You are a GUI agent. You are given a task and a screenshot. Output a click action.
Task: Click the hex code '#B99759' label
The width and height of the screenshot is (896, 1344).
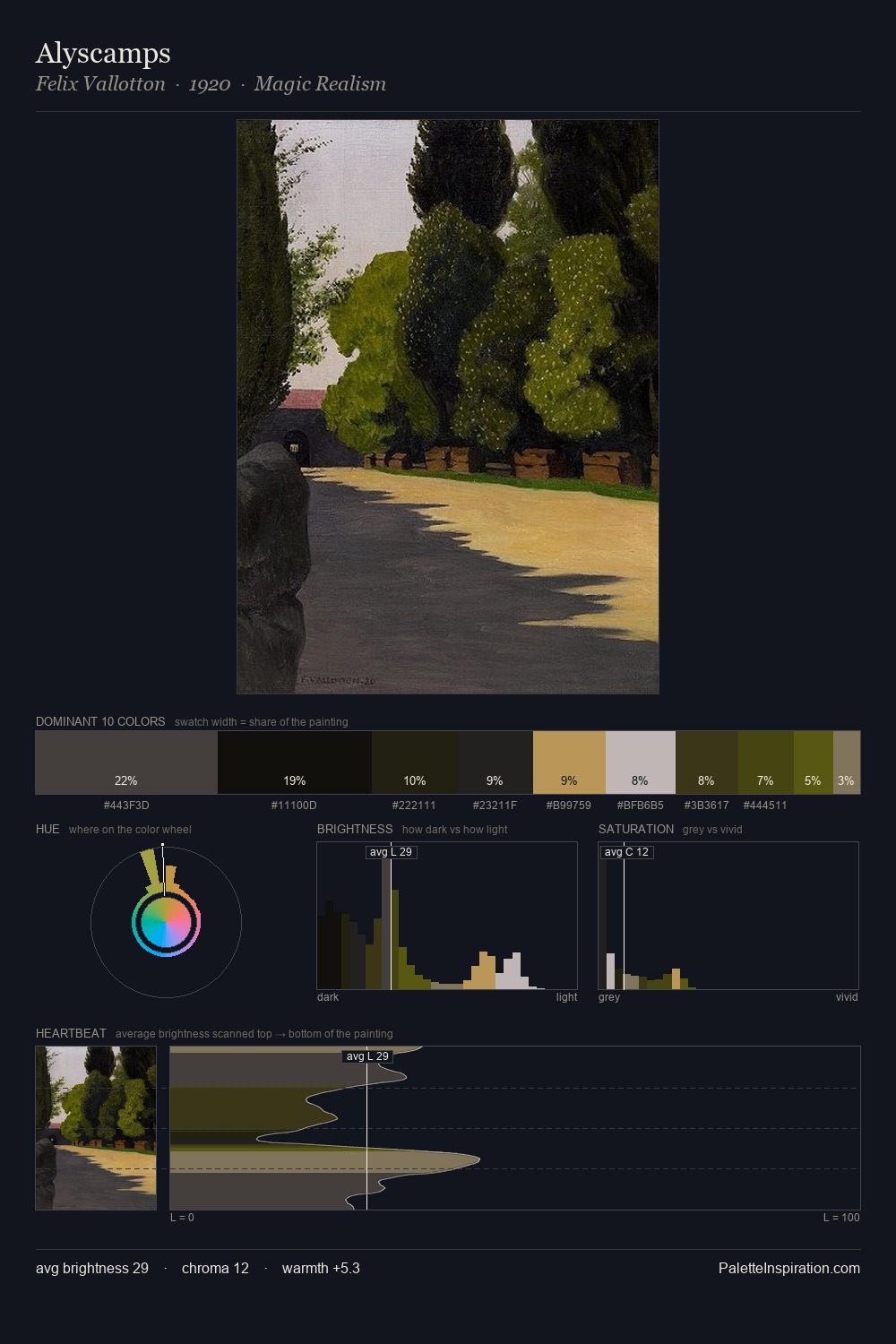(568, 806)
